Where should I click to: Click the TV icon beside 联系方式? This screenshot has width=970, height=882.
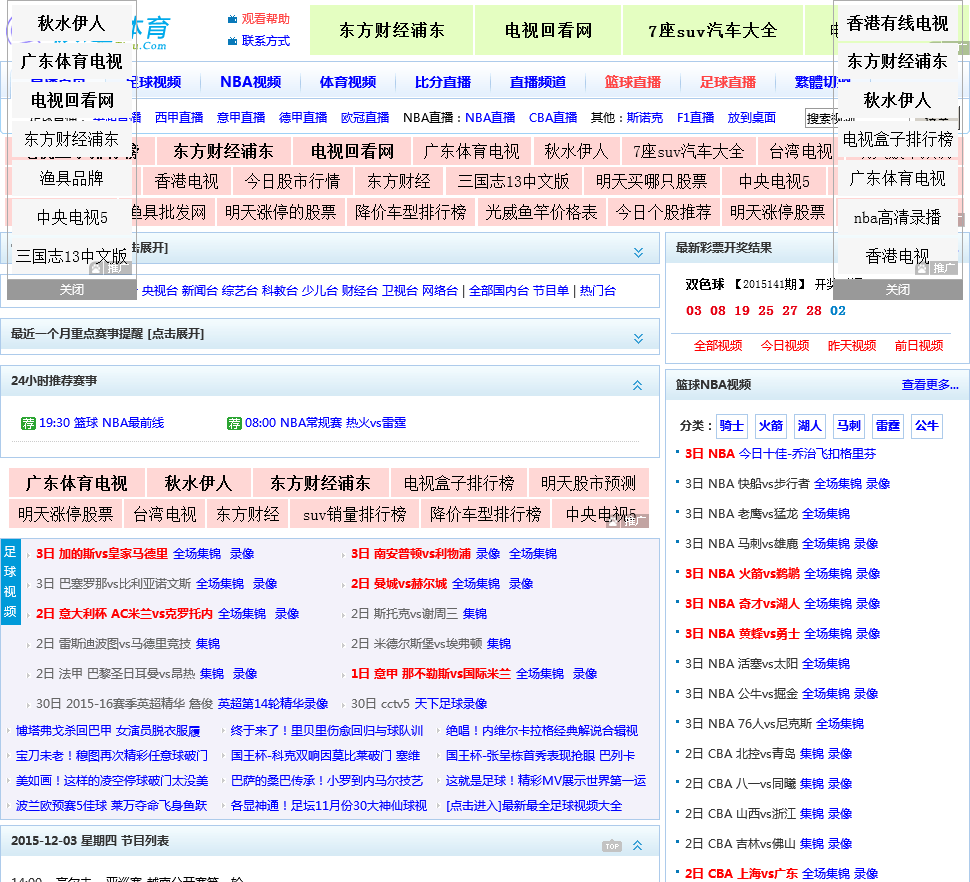tap(233, 41)
